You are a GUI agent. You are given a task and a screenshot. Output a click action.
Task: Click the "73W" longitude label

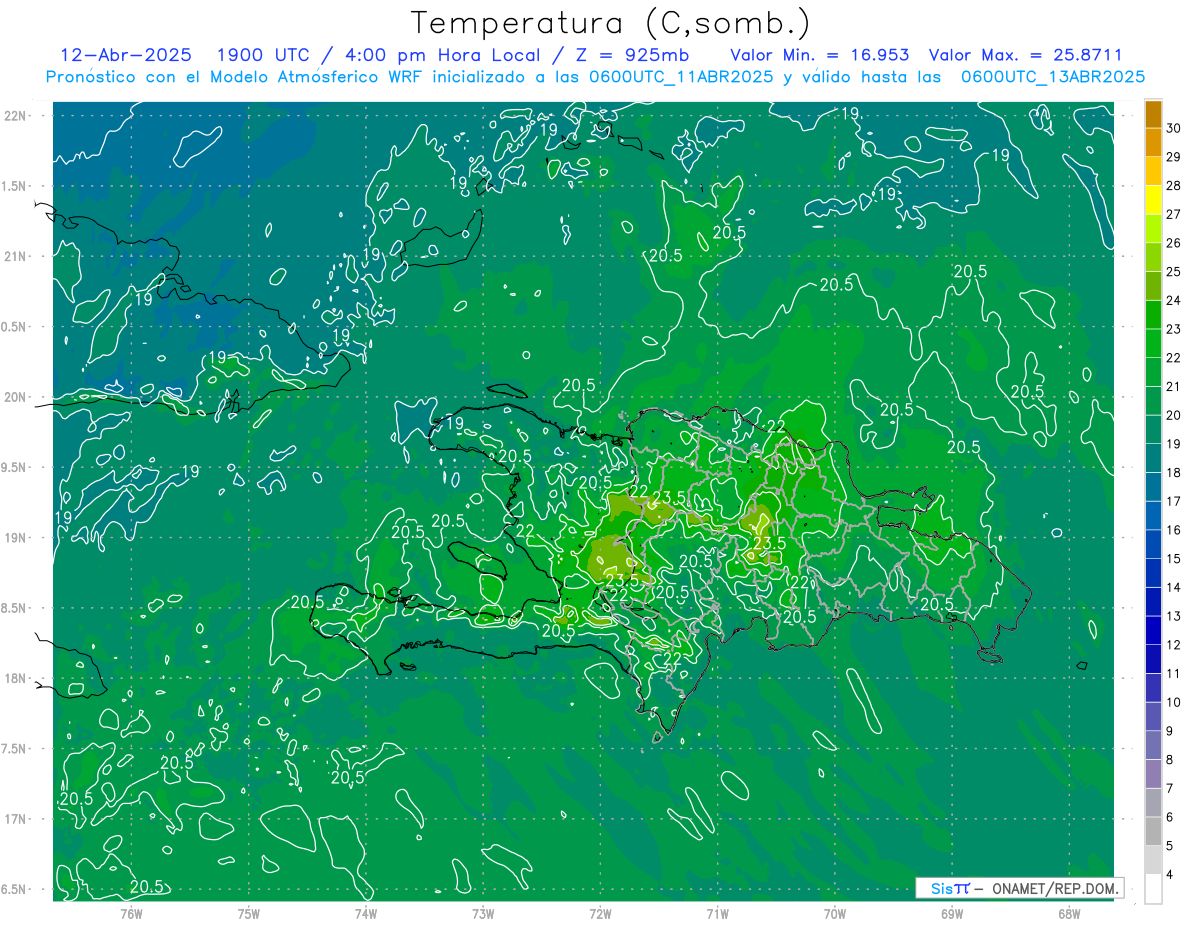coord(483,913)
